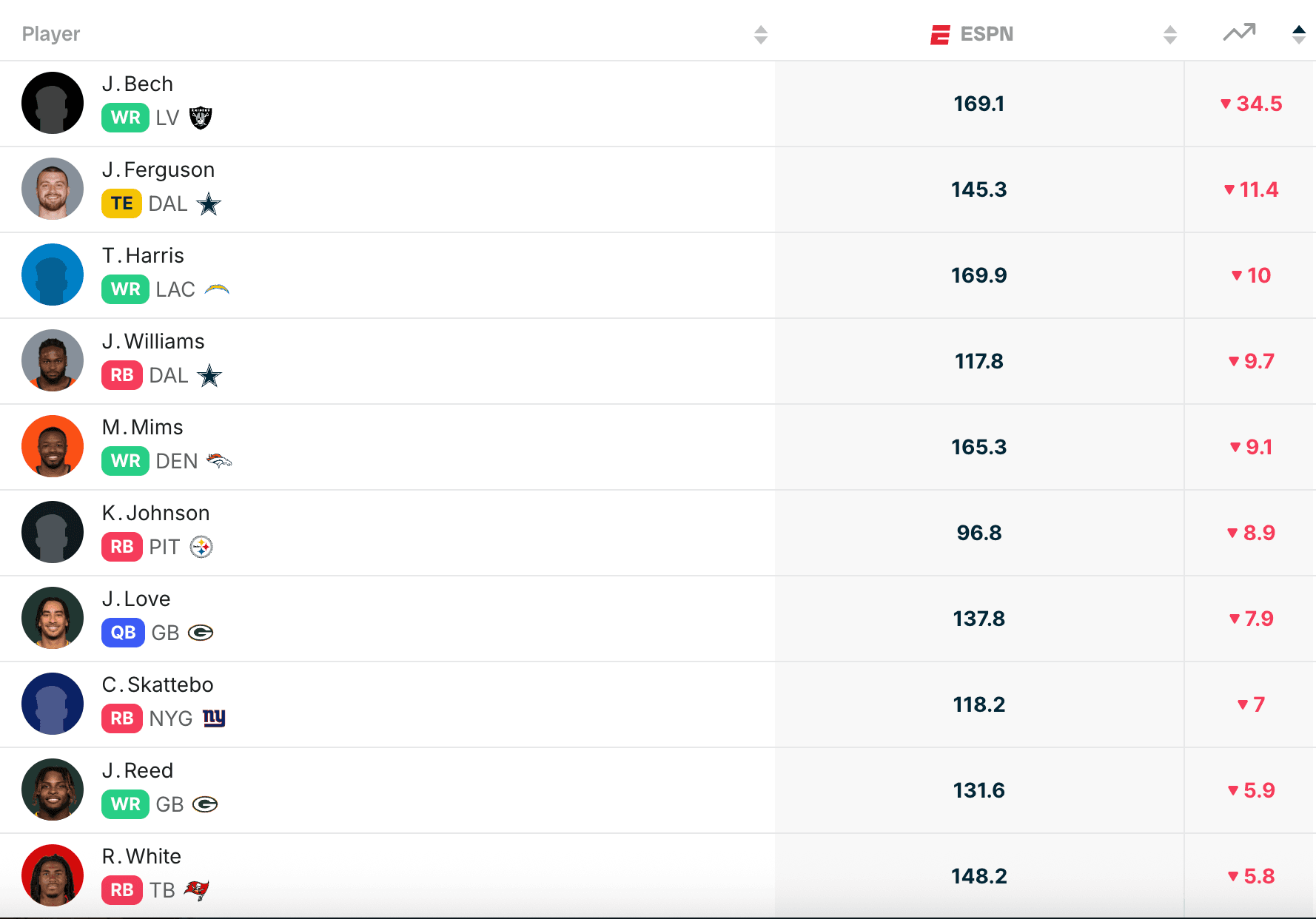Select J. Ferguson's headshot photo

pos(53,189)
